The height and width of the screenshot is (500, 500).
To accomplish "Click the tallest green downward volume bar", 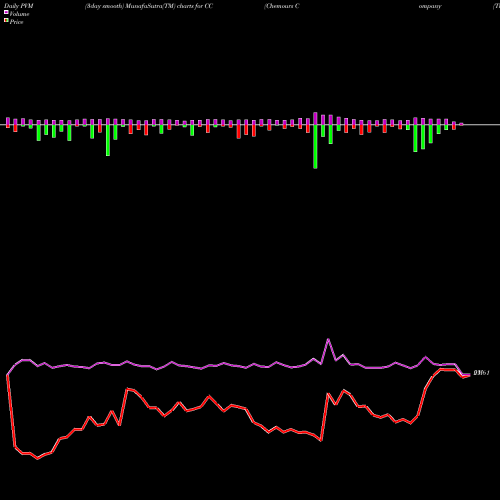I will pyautogui.click(x=315, y=147).
